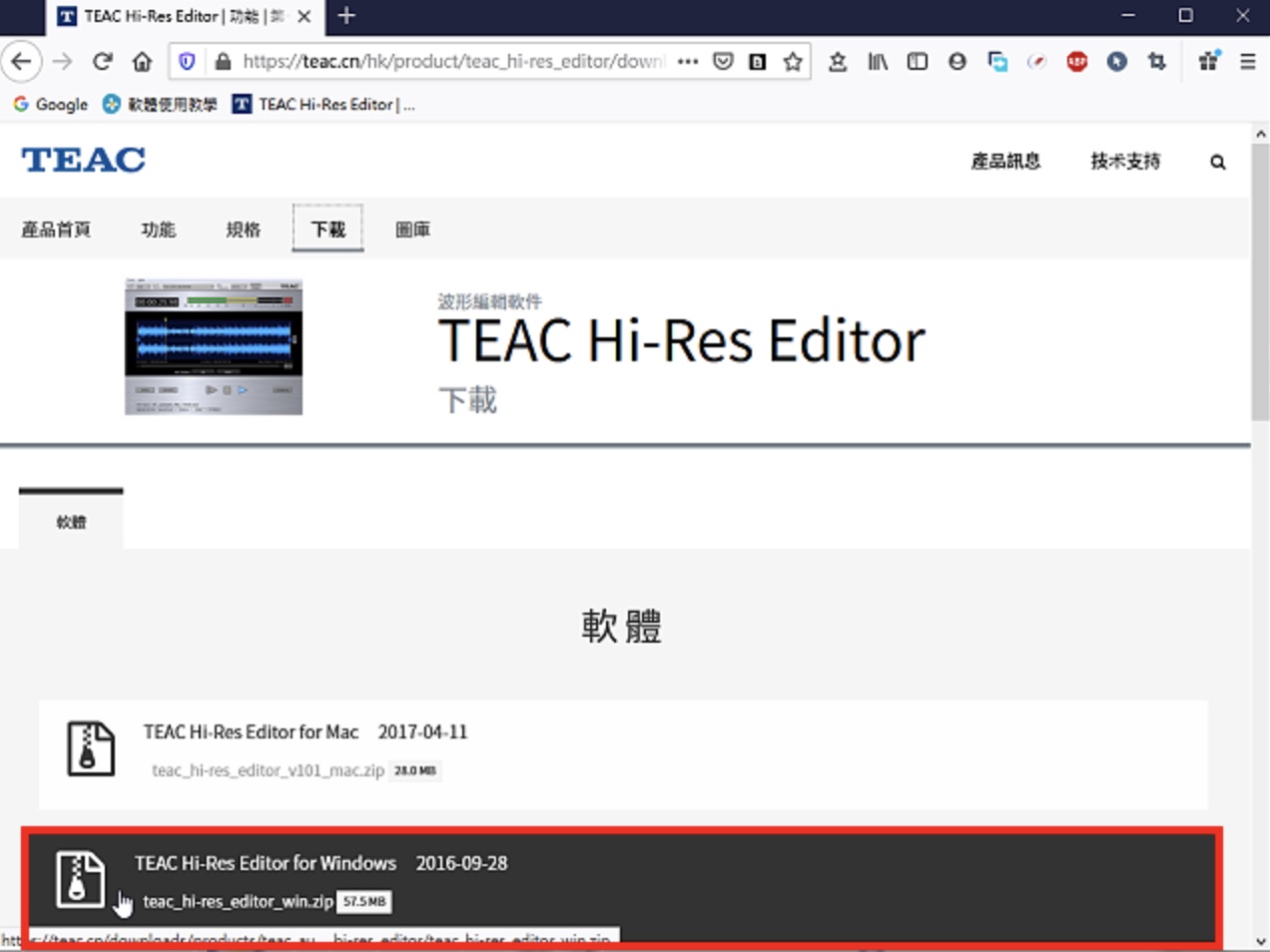Open the Library books icon
The height and width of the screenshot is (952, 1270).
[x=878, y=62]
